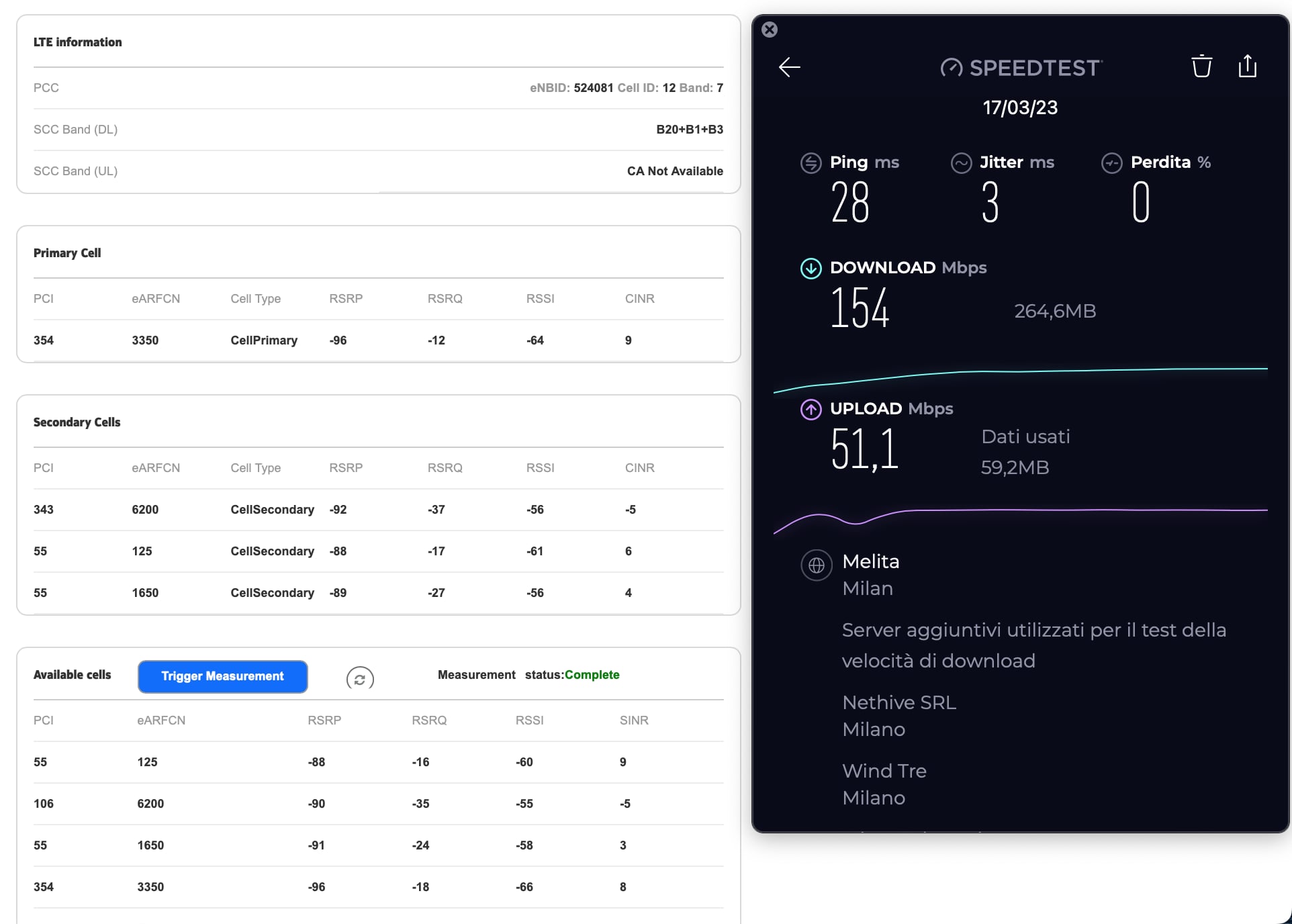1292x924 pixels.
Task: Click the Available cells eARFCN 125 entry
Action: coord(147,762)
